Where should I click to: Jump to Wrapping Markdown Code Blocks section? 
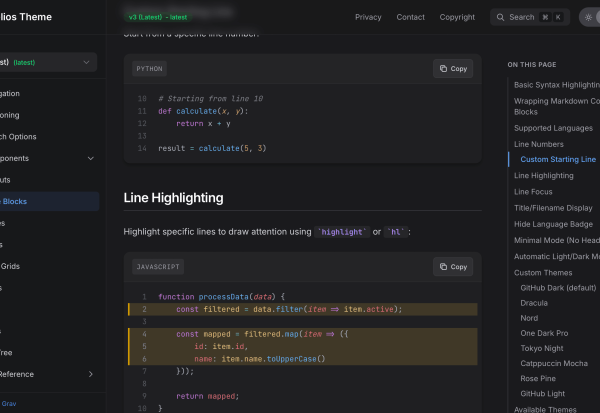coord(557,106)
